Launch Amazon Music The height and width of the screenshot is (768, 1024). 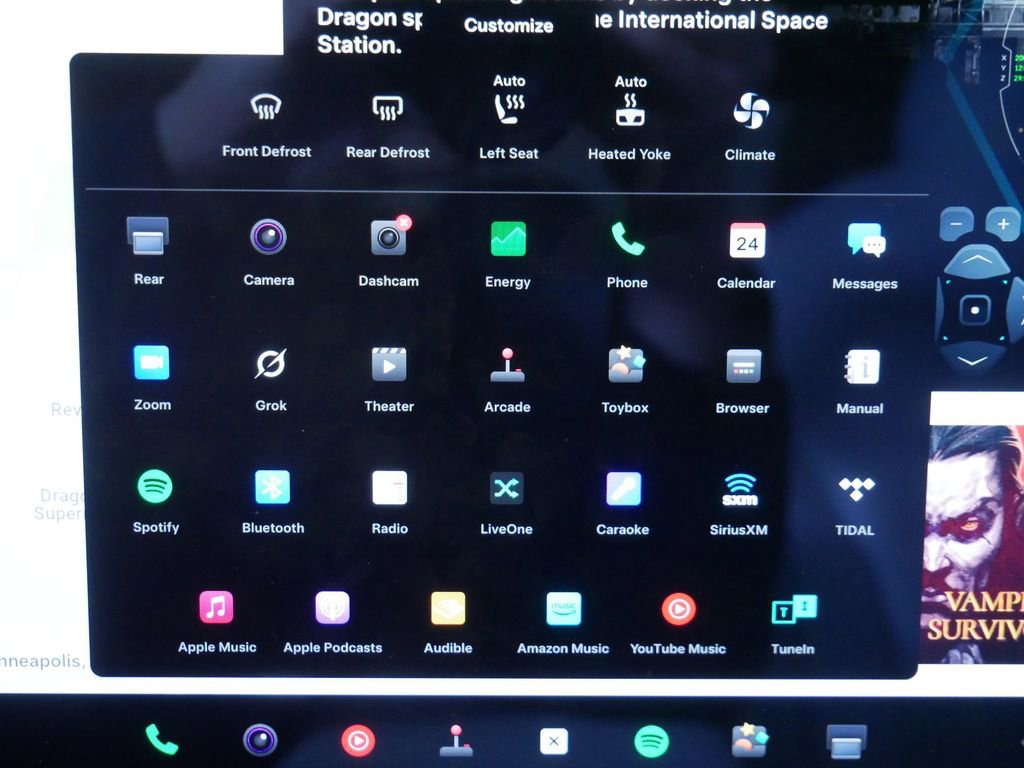click(563, 624)
